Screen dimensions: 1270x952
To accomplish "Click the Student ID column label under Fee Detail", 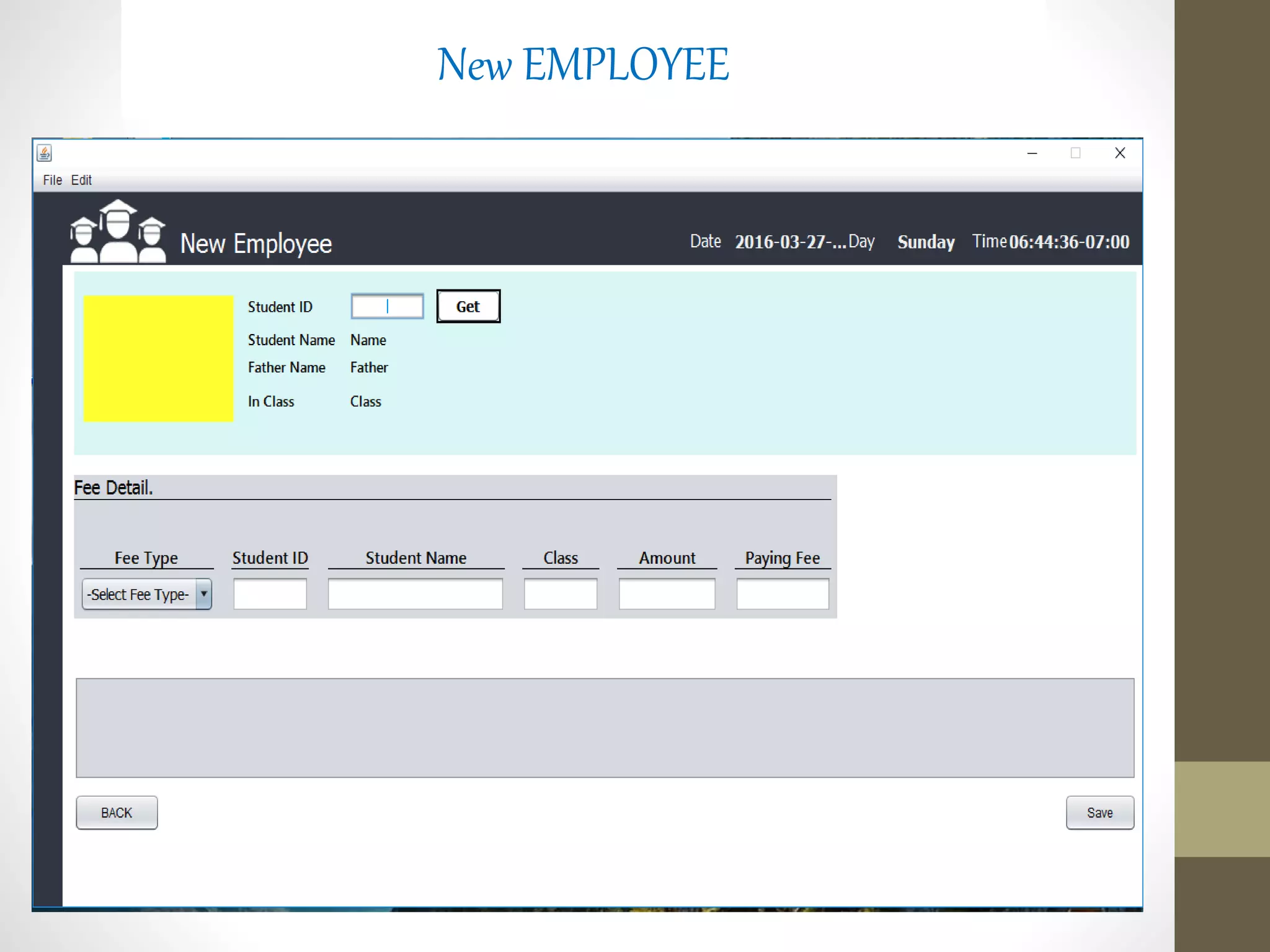I will (270, 558).
